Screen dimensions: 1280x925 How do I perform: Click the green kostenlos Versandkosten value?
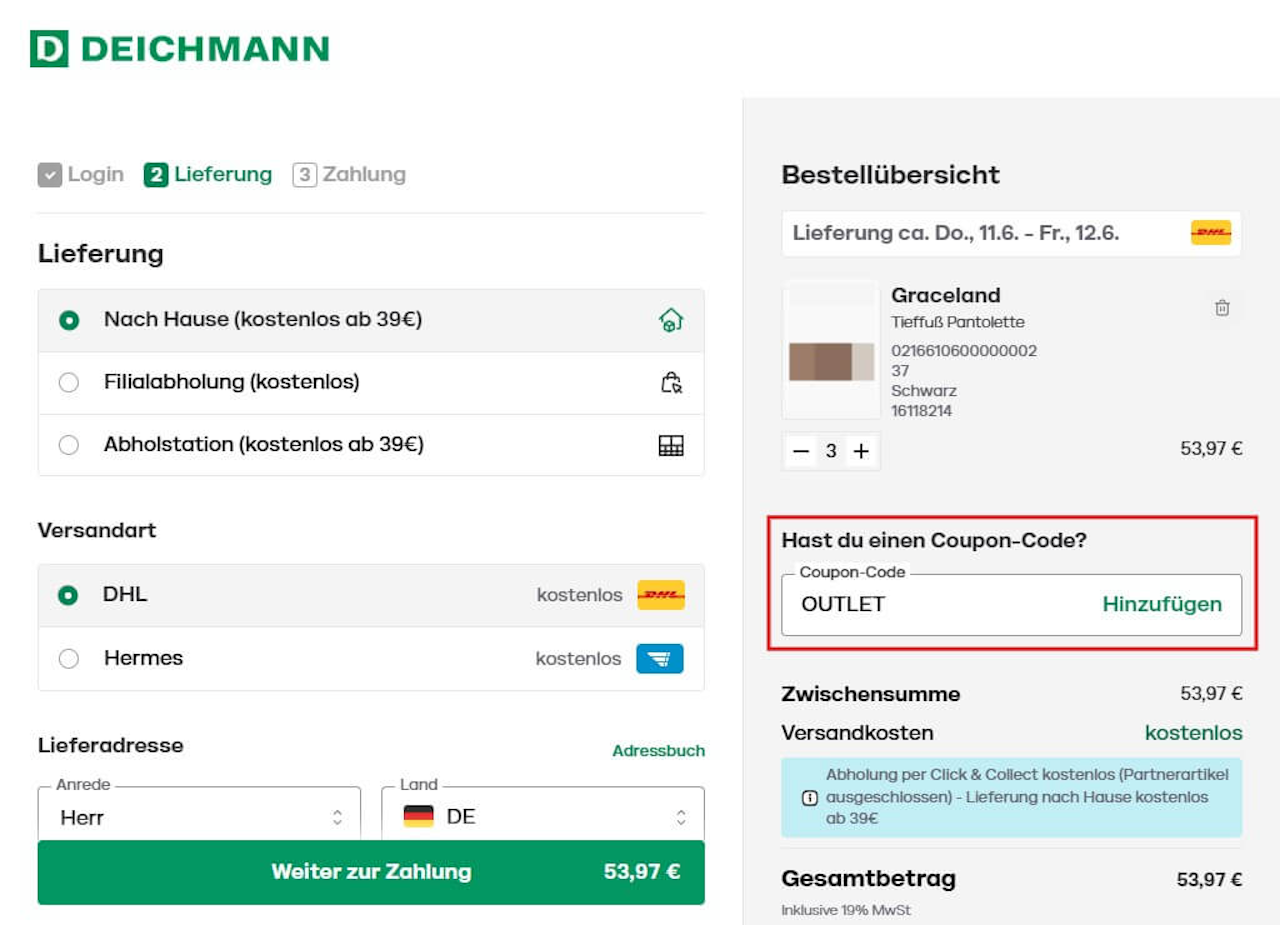tap(1194, 733)
